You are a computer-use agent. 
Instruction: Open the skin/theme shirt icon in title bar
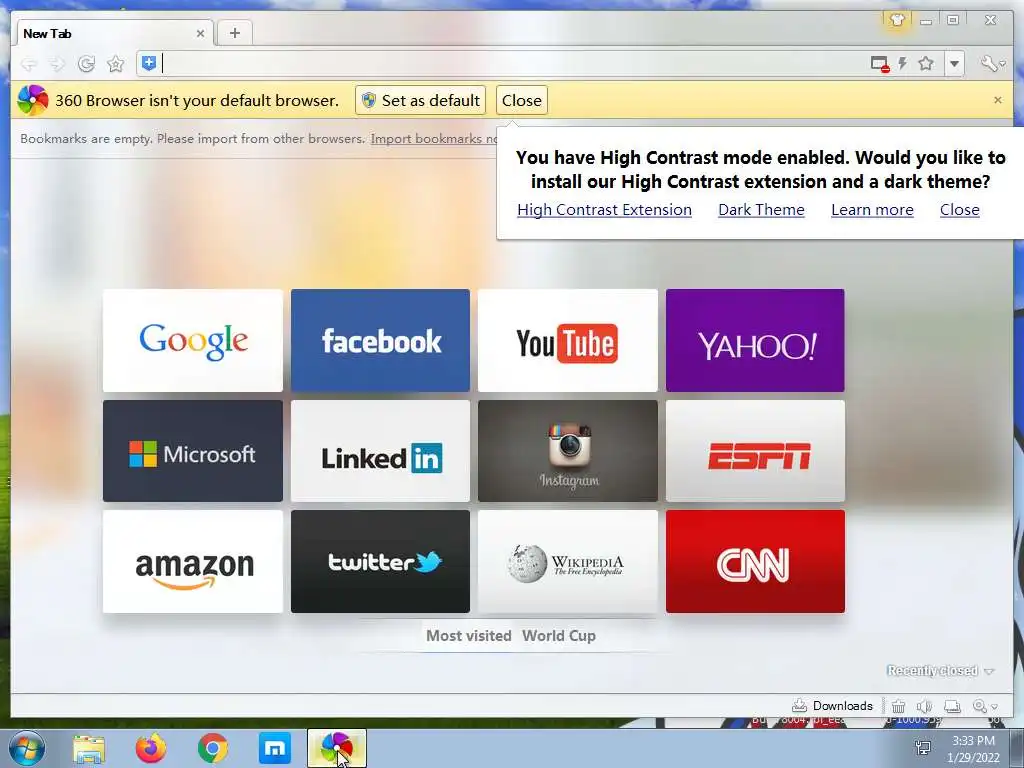click(x=897, y=20)
